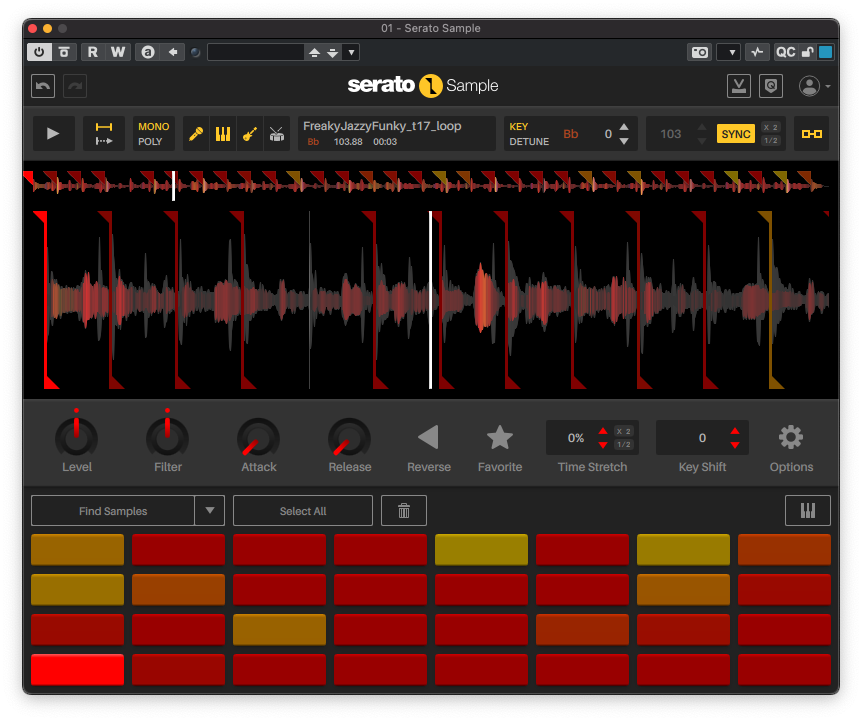Click the Release knob
Image resolution: width=862 pixels, height=721 pixels.
click(x=350, y=437)
